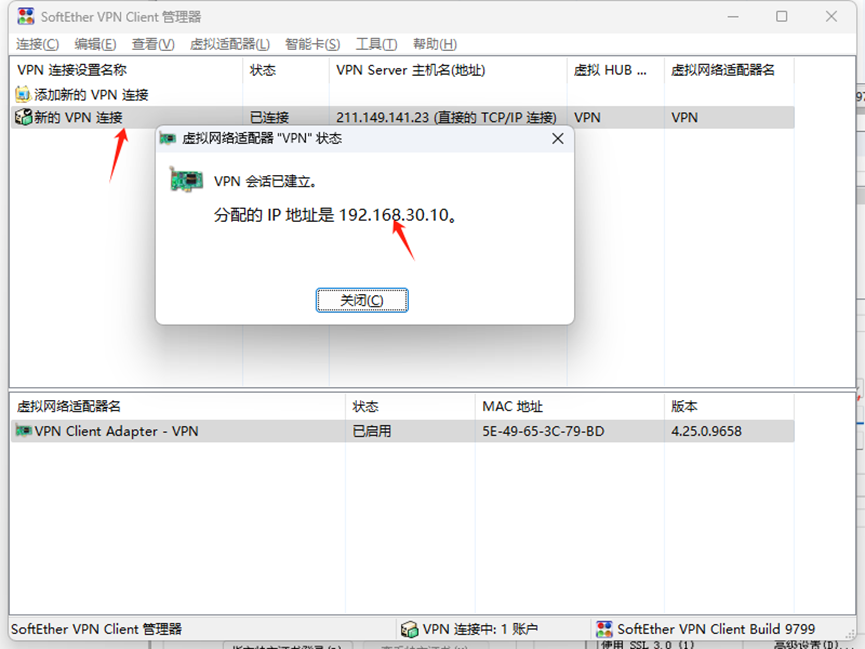Open the 虚拟适配器(L) menu
Screen dimensions: 865x649
point(229,44)
